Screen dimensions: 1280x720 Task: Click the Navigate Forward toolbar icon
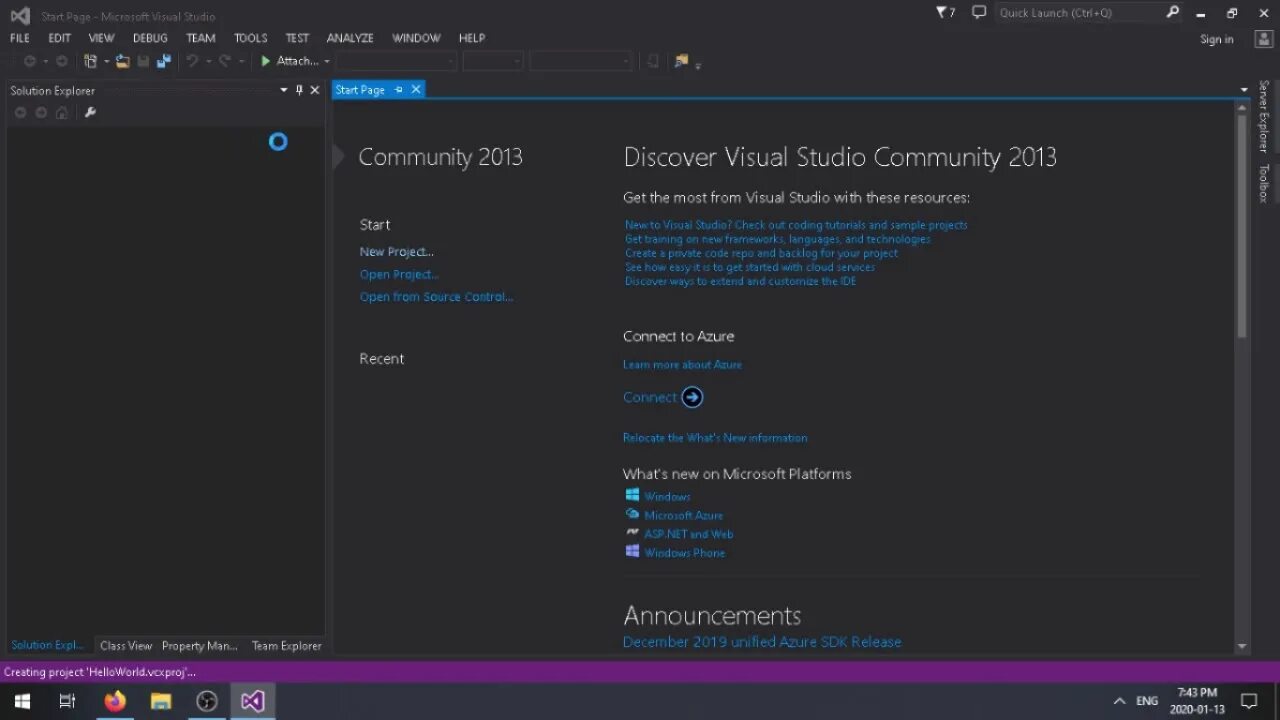click(61, 61)
